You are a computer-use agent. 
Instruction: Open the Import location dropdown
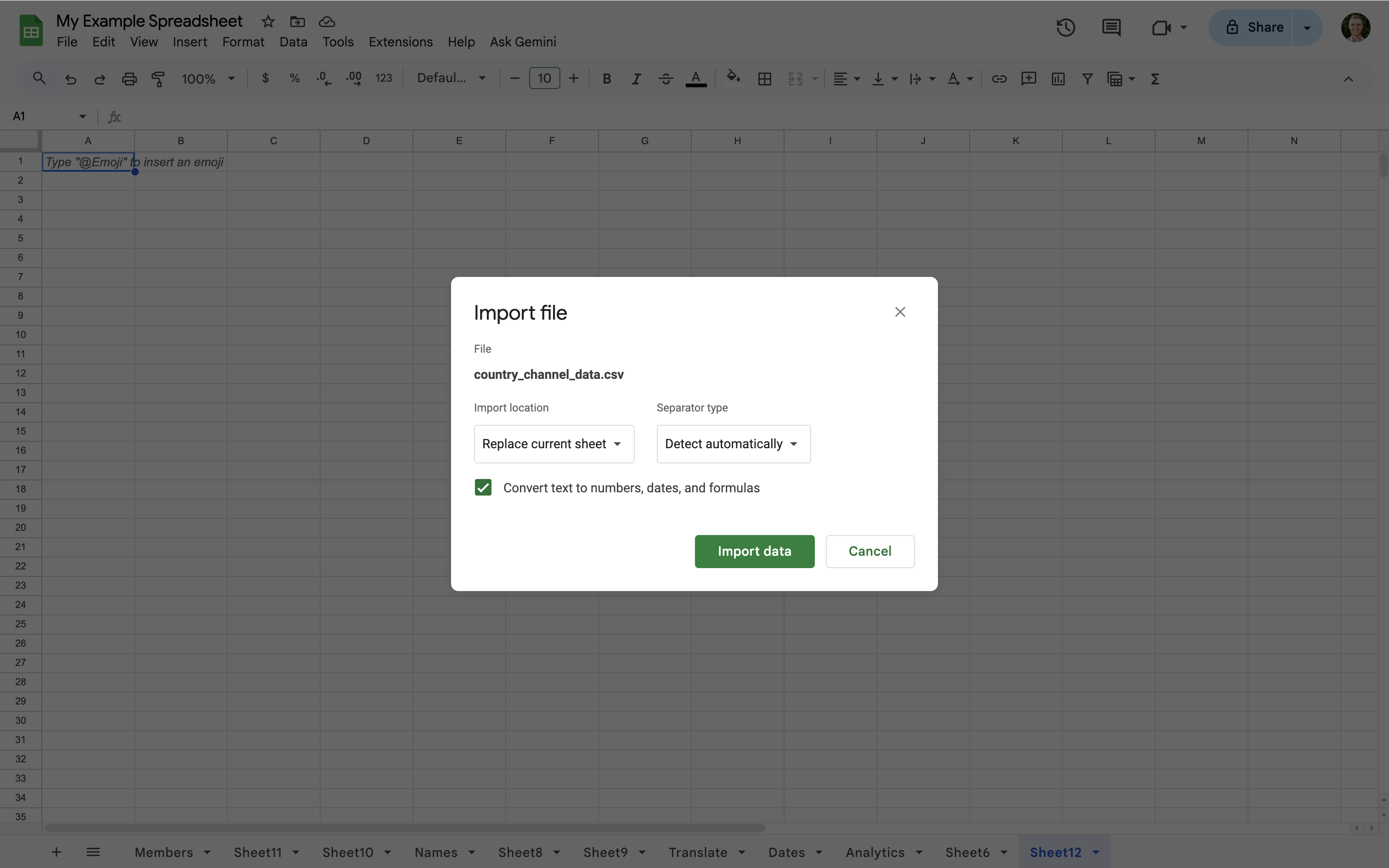pyautogui.click(x=553, y=443)
